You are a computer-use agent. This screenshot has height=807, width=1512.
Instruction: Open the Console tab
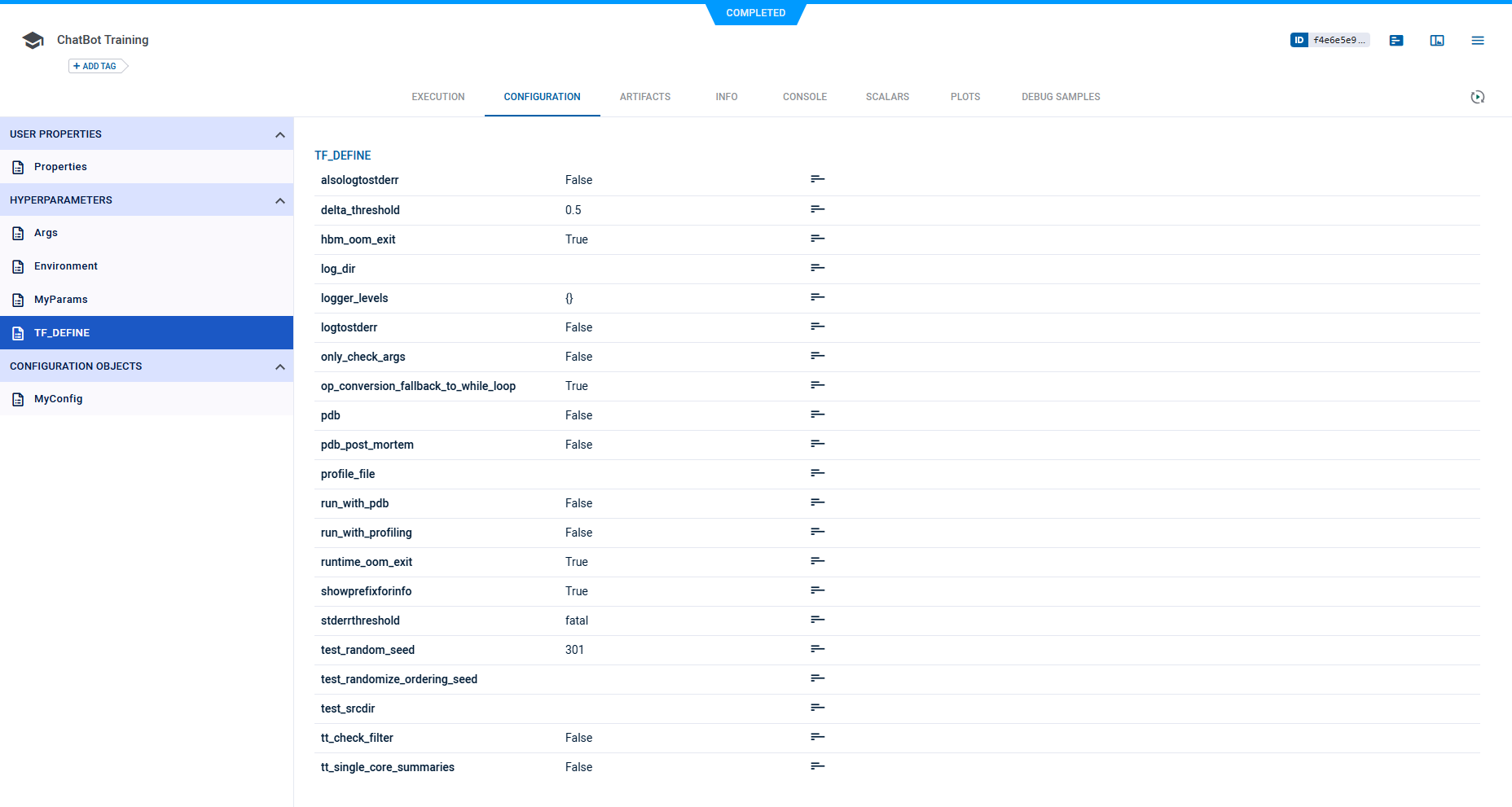pyautogui.click(x=804, y=97)
